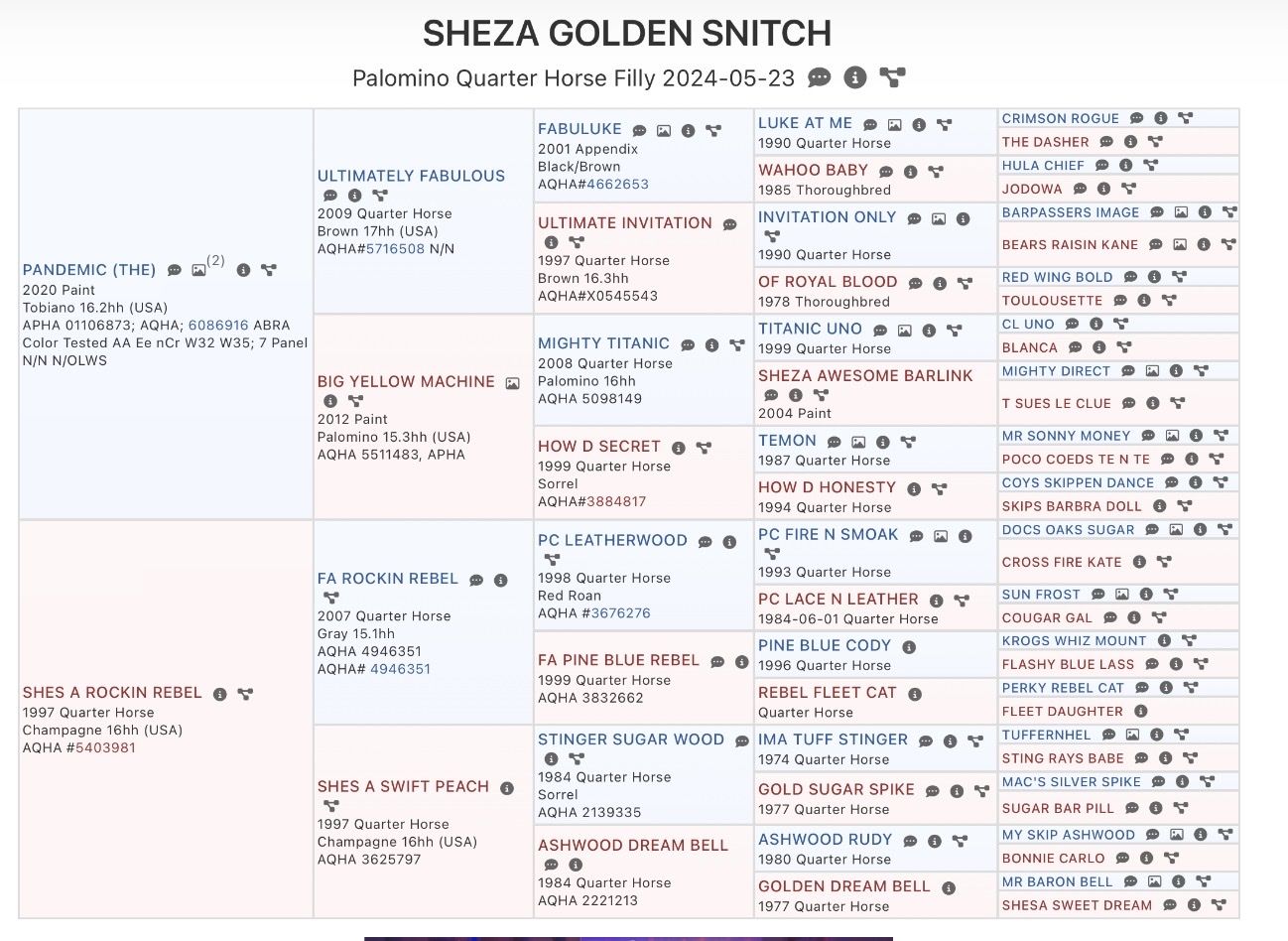Image resolution: width=1288 pixels, height=941 pixels.
Task: Click AQHA number 5403981 link
Action: pyautogui.click(x=105, y=747)
